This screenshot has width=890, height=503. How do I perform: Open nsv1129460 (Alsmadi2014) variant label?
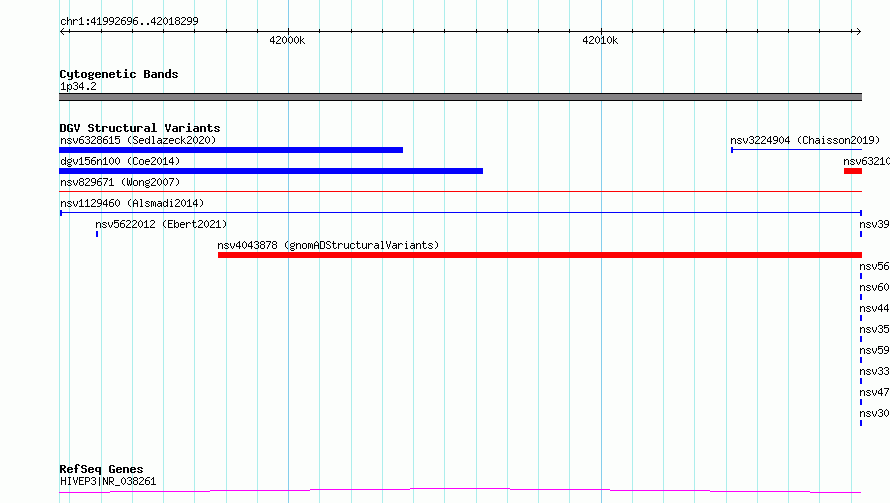[132, 203]
